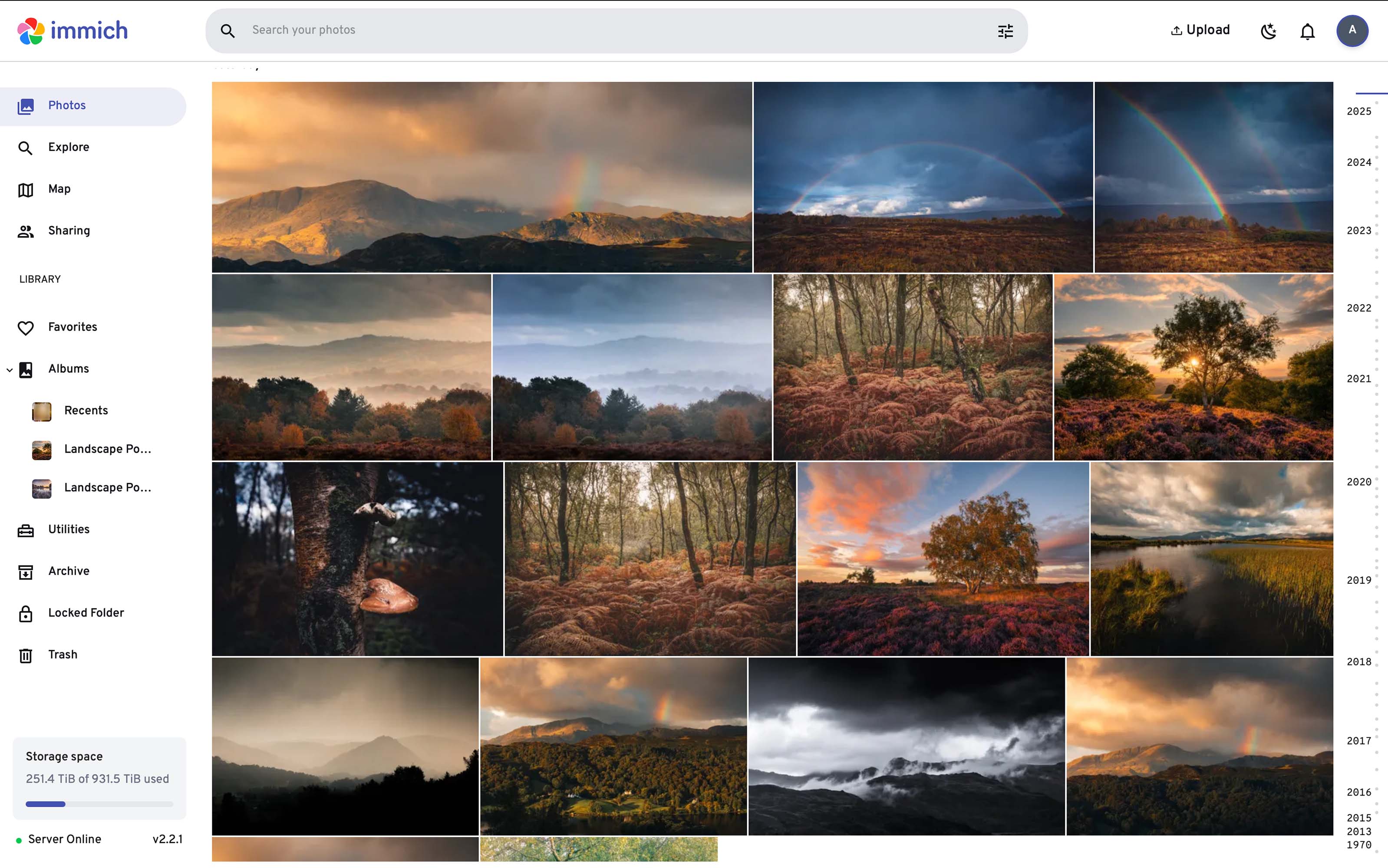Open the Sharing section
Image resolution: width=1388 pixels, height=868 pixels.
(x=69, y=231)
